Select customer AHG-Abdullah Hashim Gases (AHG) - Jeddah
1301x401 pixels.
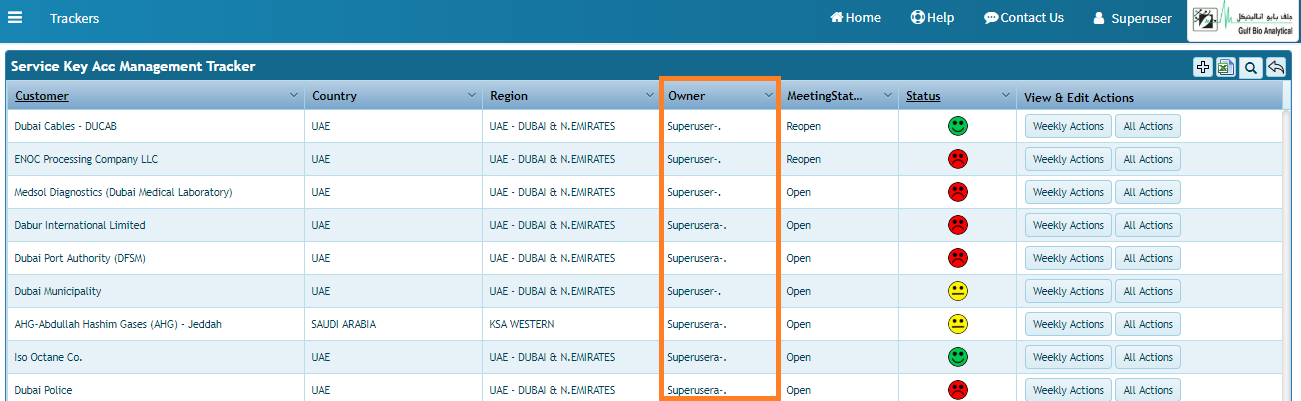(x=118, y=324)
